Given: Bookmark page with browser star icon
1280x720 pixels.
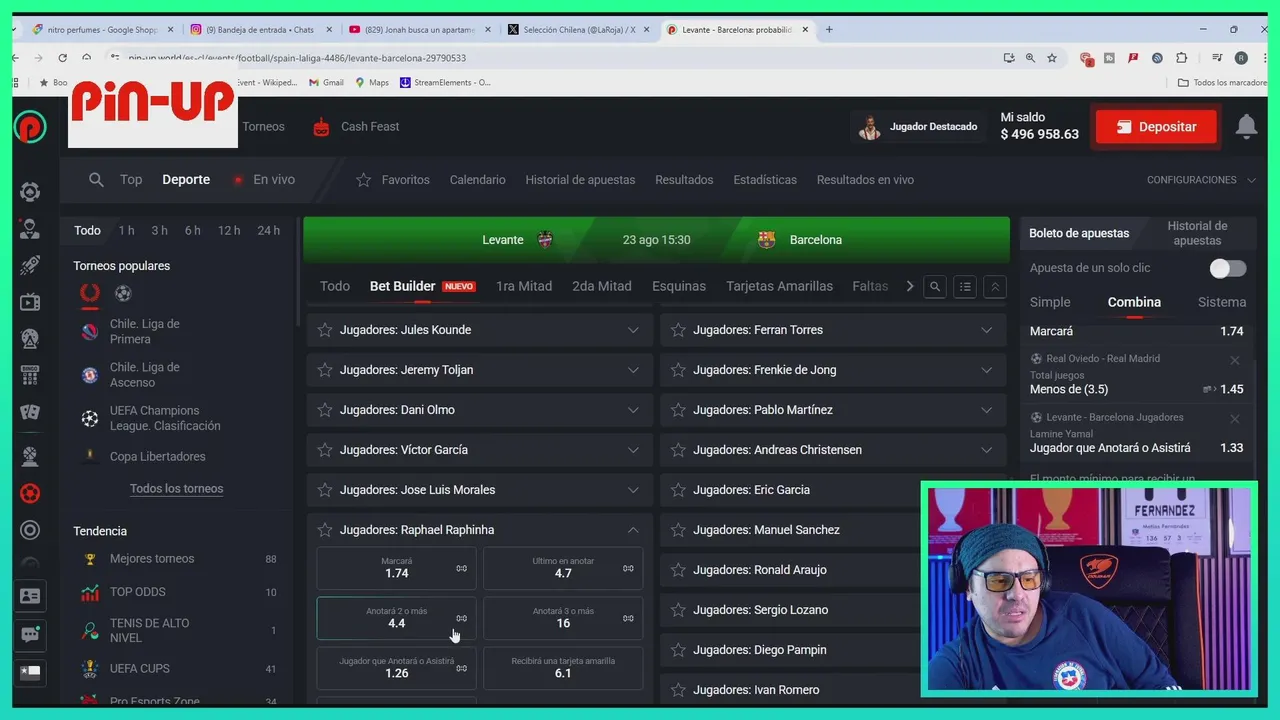Looking at the screenshot, I should point(1052,58).
